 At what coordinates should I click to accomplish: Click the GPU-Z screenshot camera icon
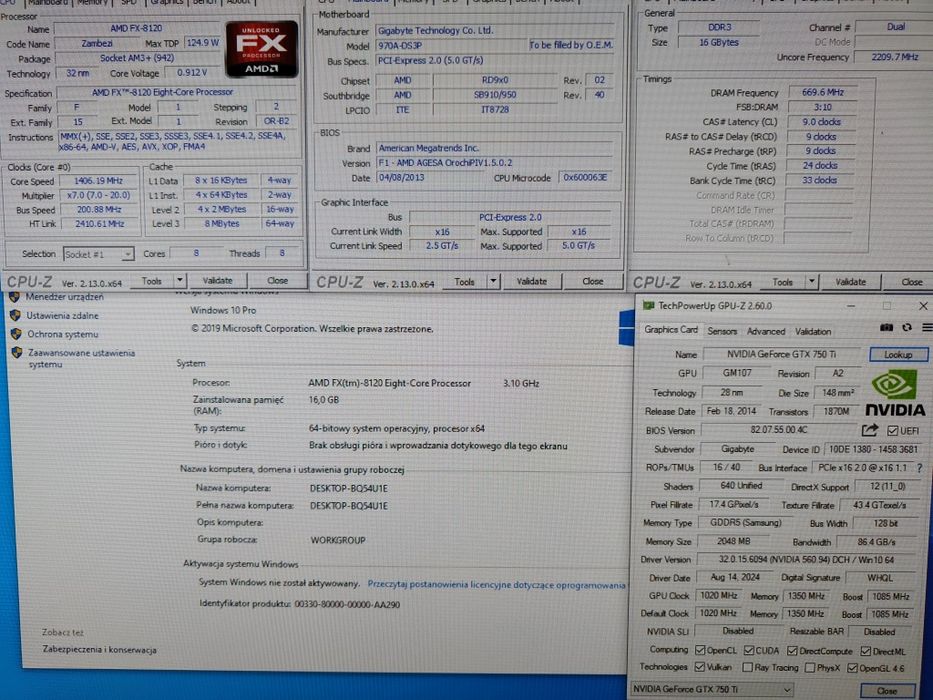tap(886, 327)
